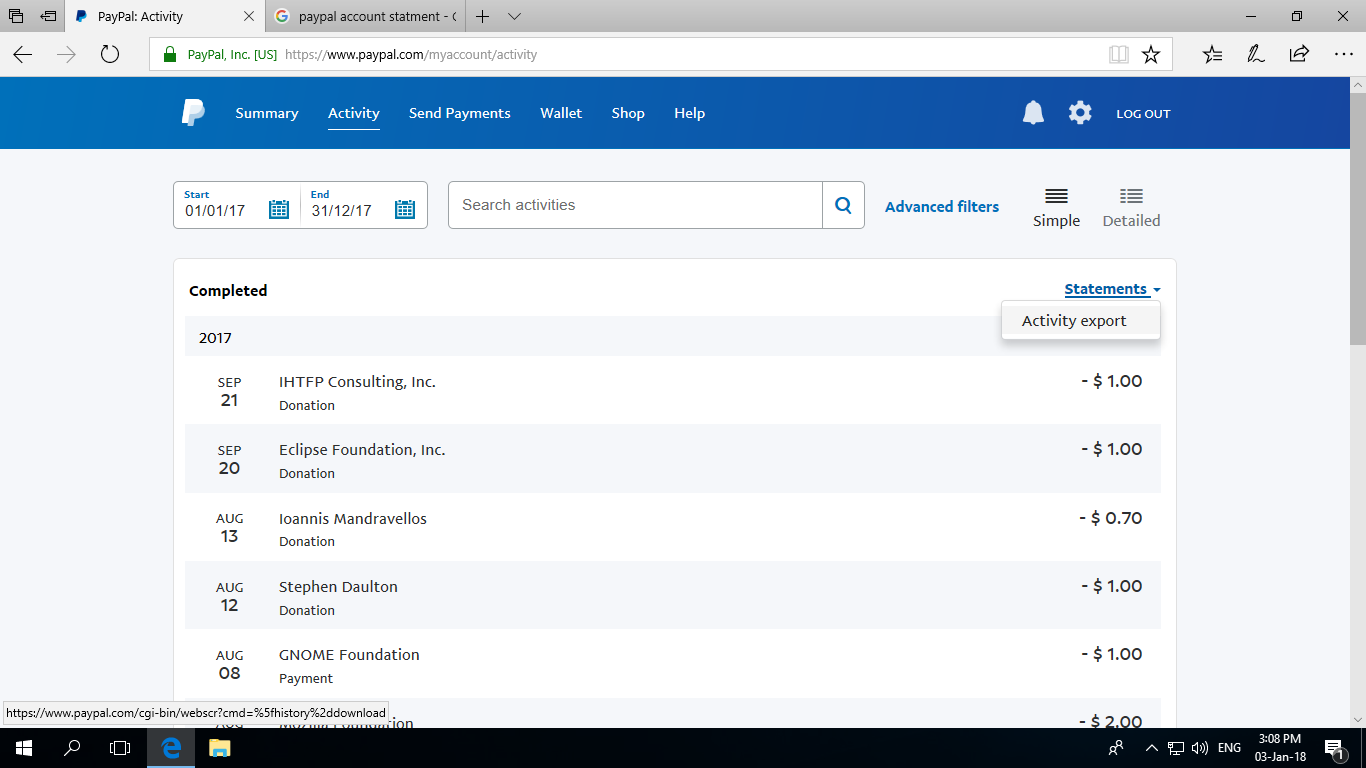Open Edge settings with the ellipsis menu
The height and width of the screenshot is (768, 1366).
click(1345, 54)
